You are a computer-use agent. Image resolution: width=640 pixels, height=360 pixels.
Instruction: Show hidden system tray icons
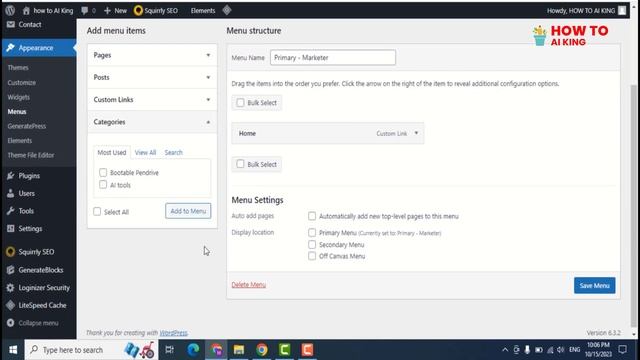(x=505, y=350)
